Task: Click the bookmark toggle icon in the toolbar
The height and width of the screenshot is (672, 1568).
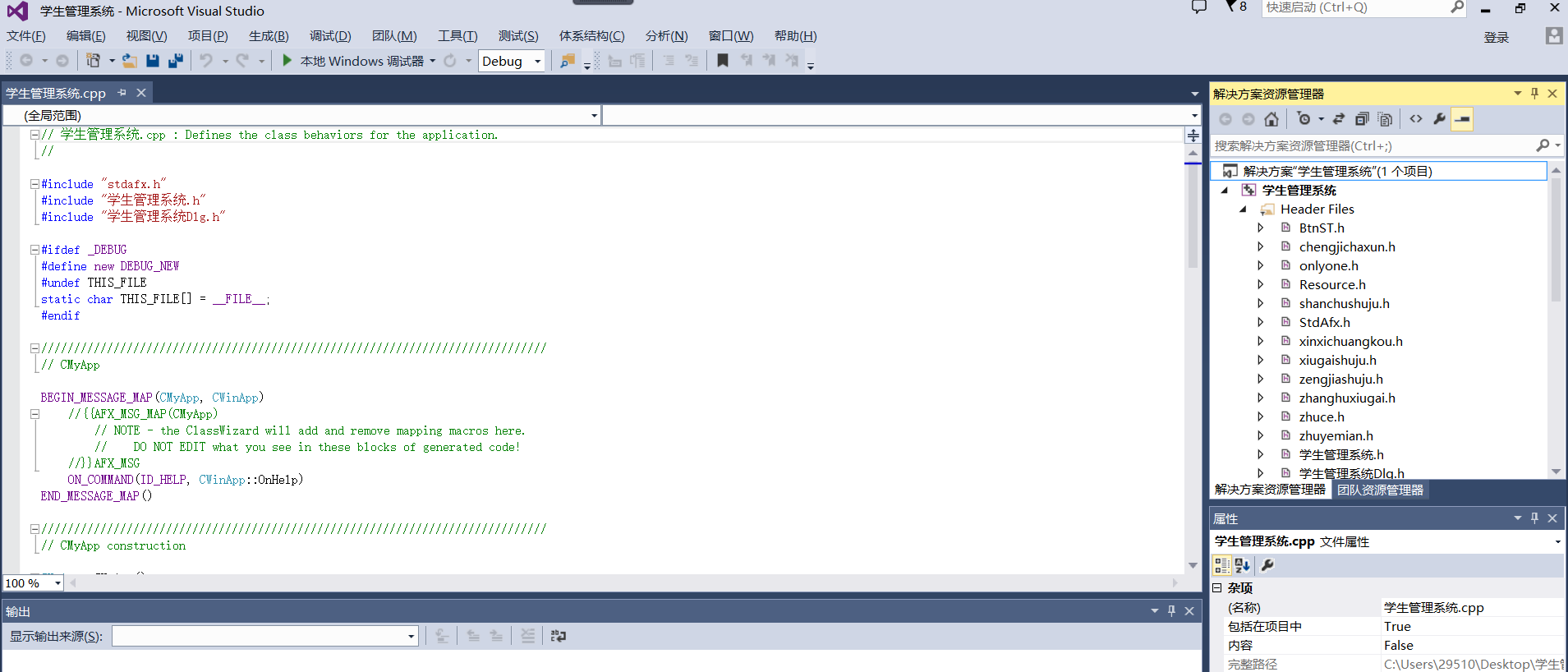Action: tap(723, 61)
